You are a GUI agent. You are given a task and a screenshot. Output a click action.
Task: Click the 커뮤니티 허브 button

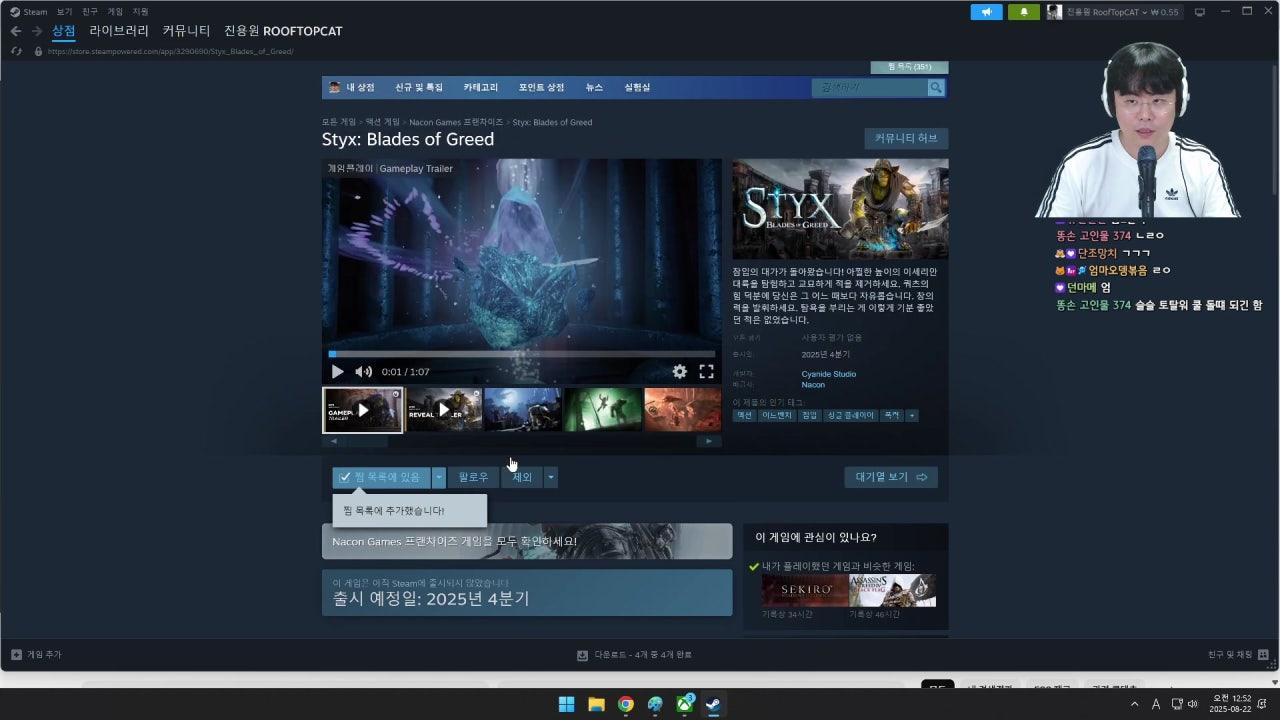click(x=906, y=138)
